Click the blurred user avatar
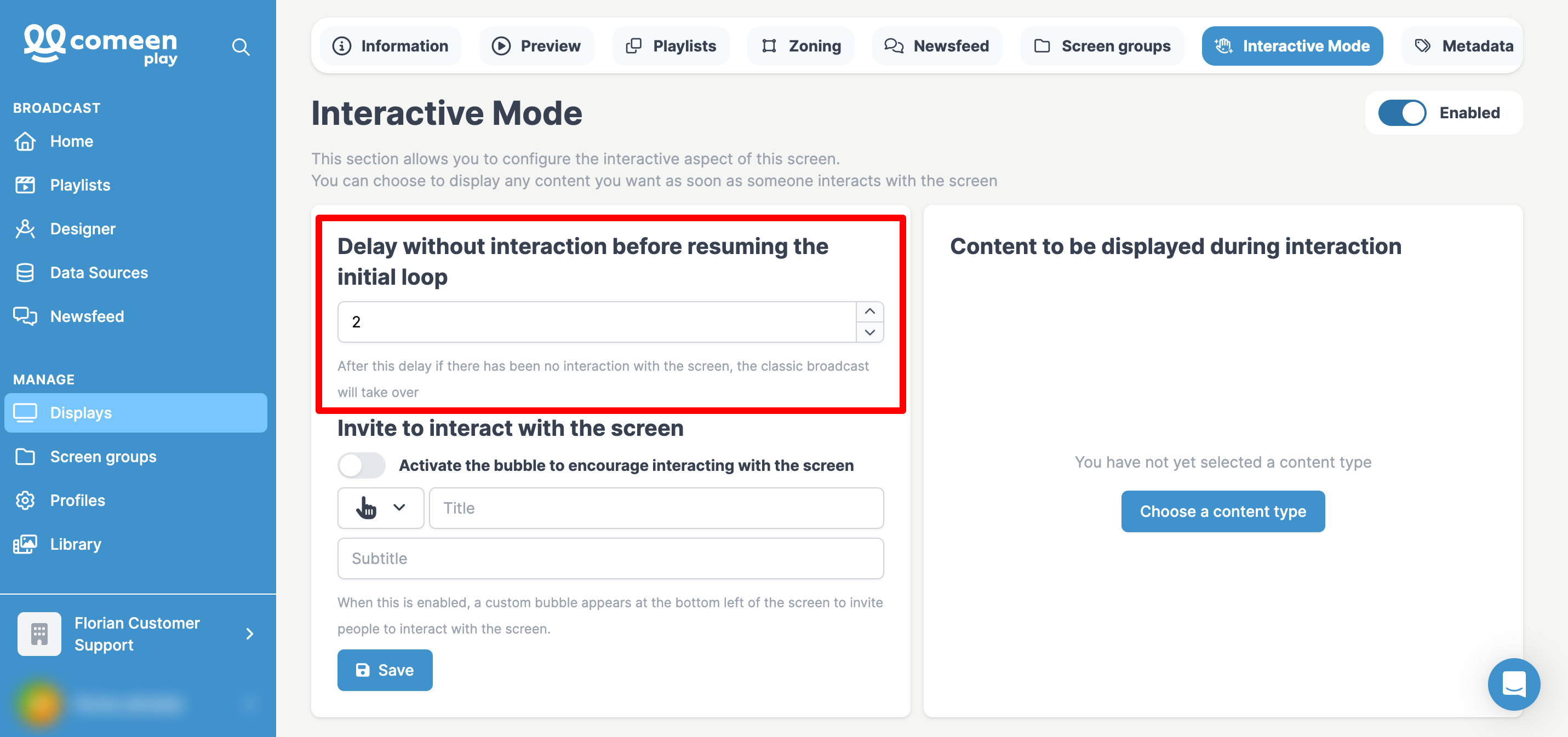 click(x=40, y=704)
